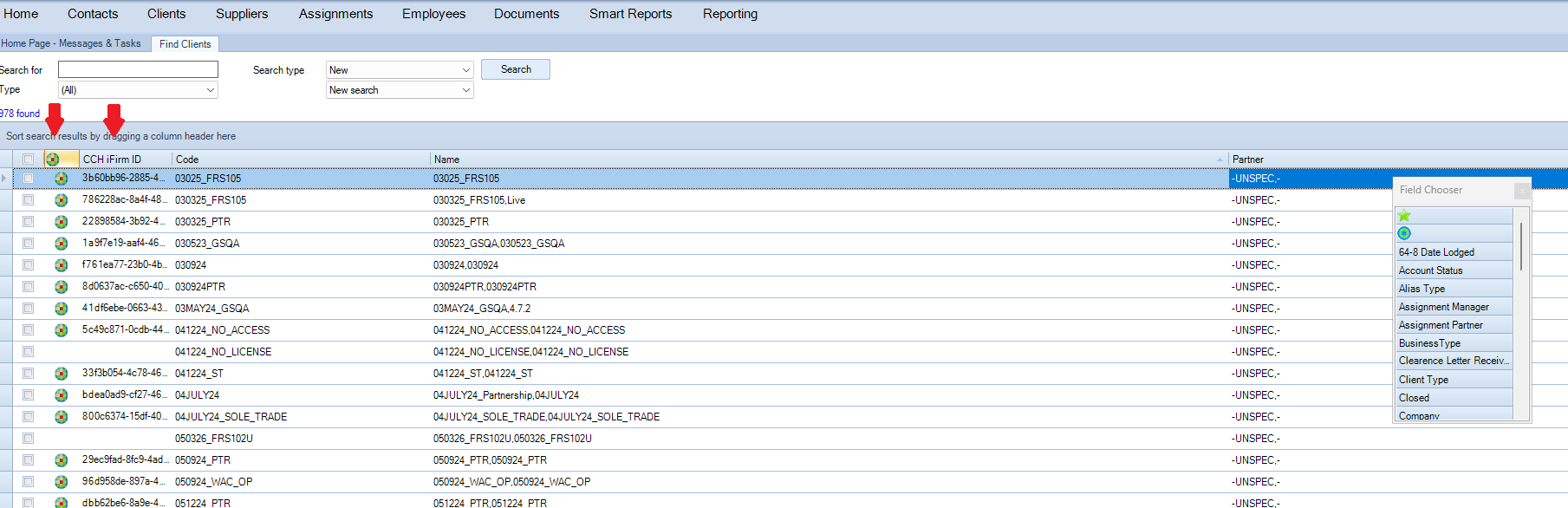Open the Contacts menu
1568x508 pixels.
[x=93, y=14]
